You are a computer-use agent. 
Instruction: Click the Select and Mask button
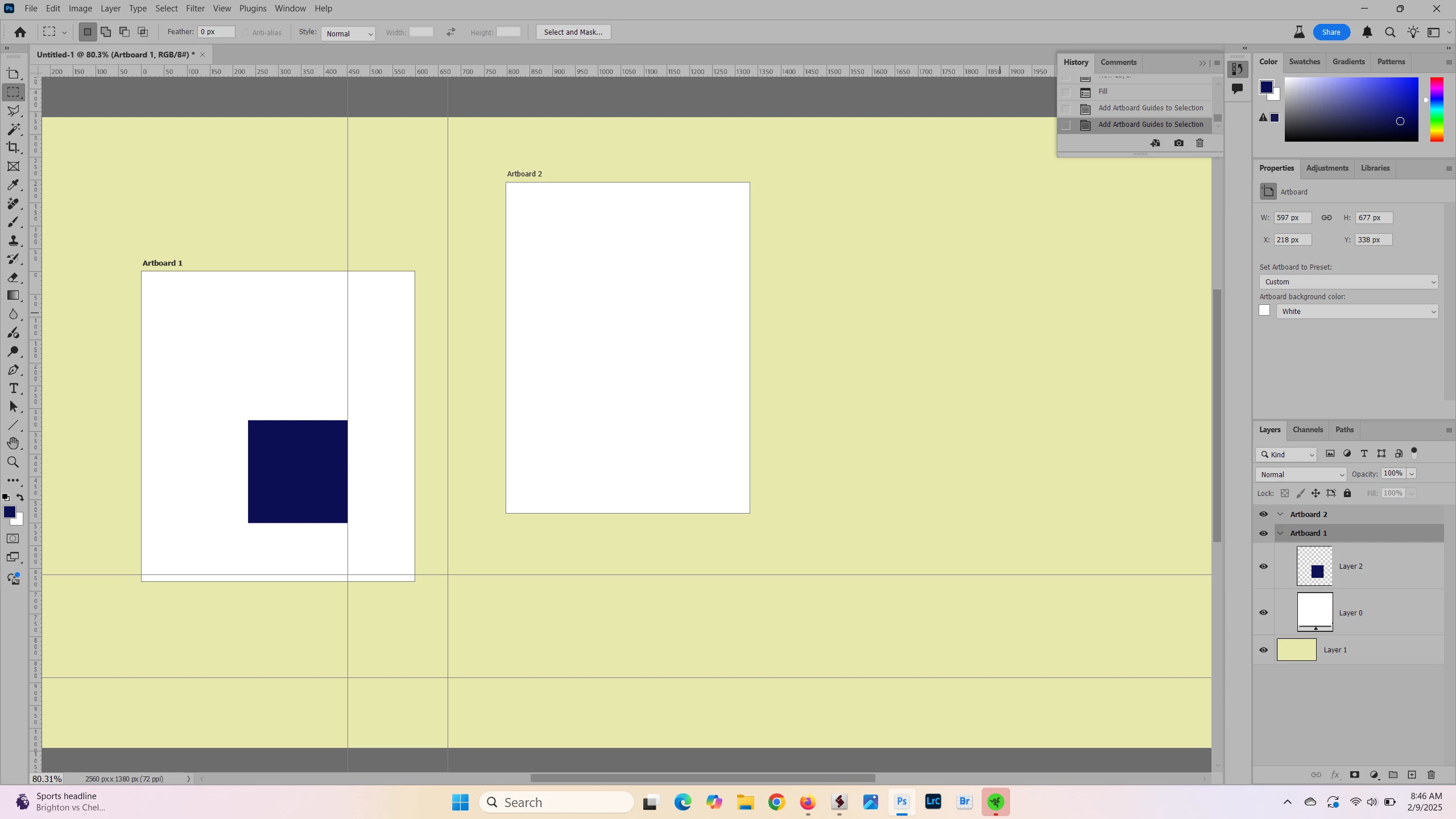click(x=573, y=32)
